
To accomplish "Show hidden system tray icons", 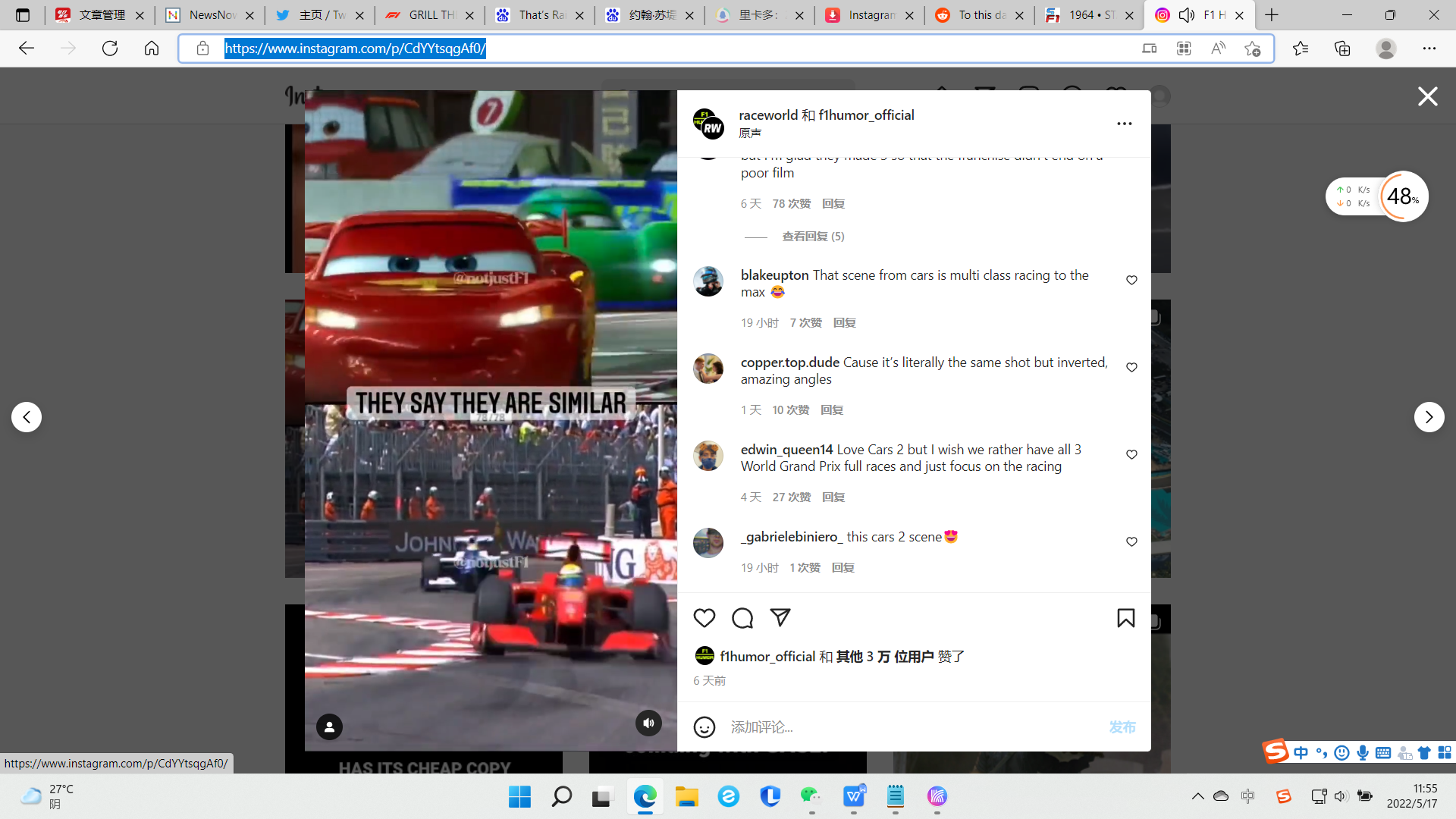I will click(1197, 796).
